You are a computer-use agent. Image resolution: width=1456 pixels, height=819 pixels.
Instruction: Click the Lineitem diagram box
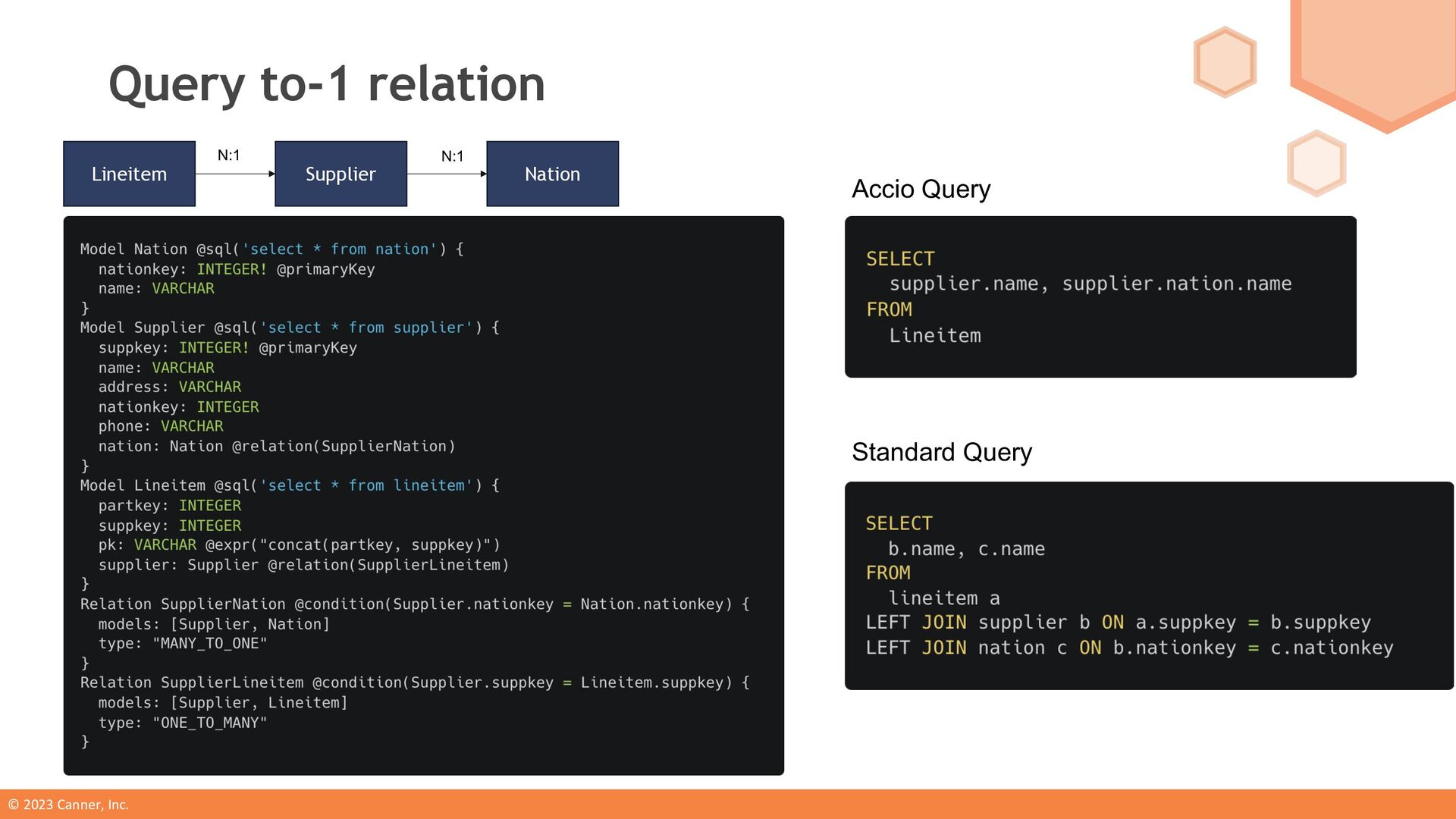click(x=129, y=174)
